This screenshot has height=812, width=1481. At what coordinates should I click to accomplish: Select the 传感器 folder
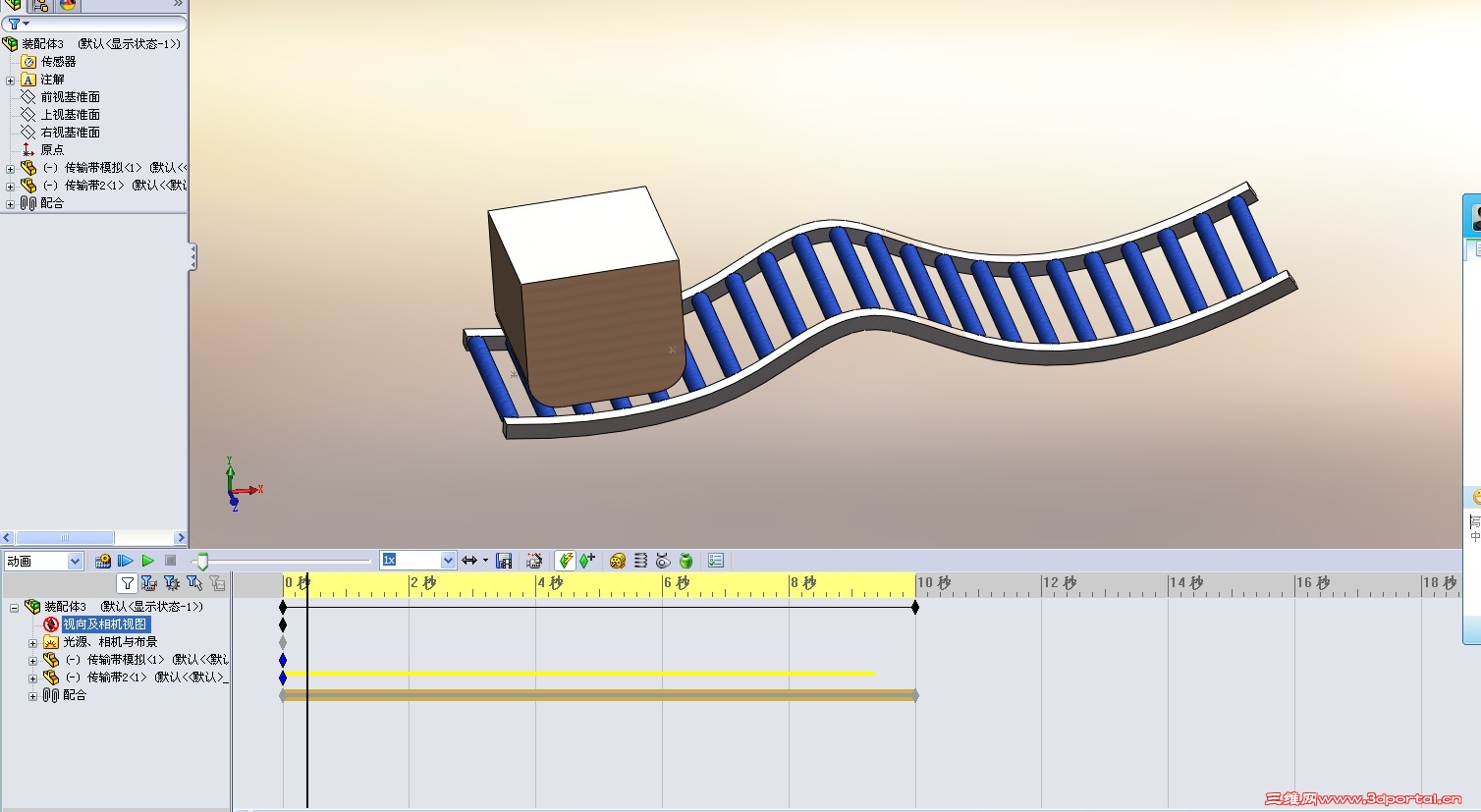pos(49,62)
